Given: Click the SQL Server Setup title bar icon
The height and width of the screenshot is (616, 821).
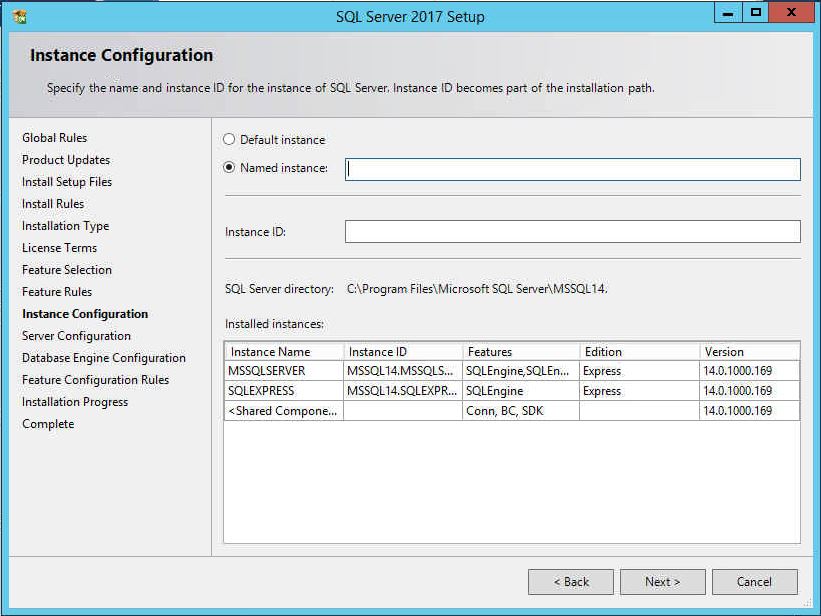Looking at the screenshot, I should pos(20,16).
